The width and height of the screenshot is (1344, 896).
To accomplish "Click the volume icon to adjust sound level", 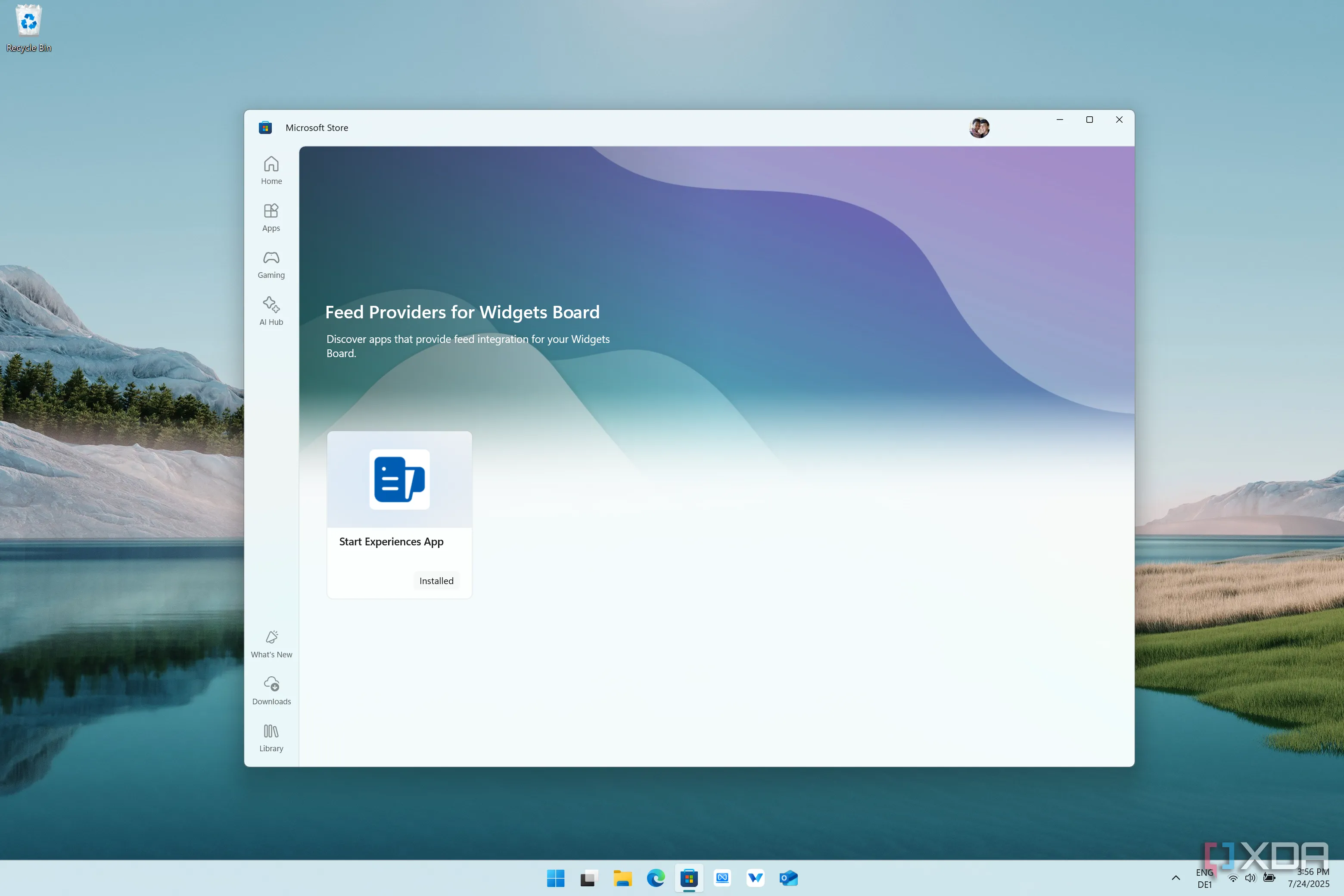I will [x=1250, y=878].
